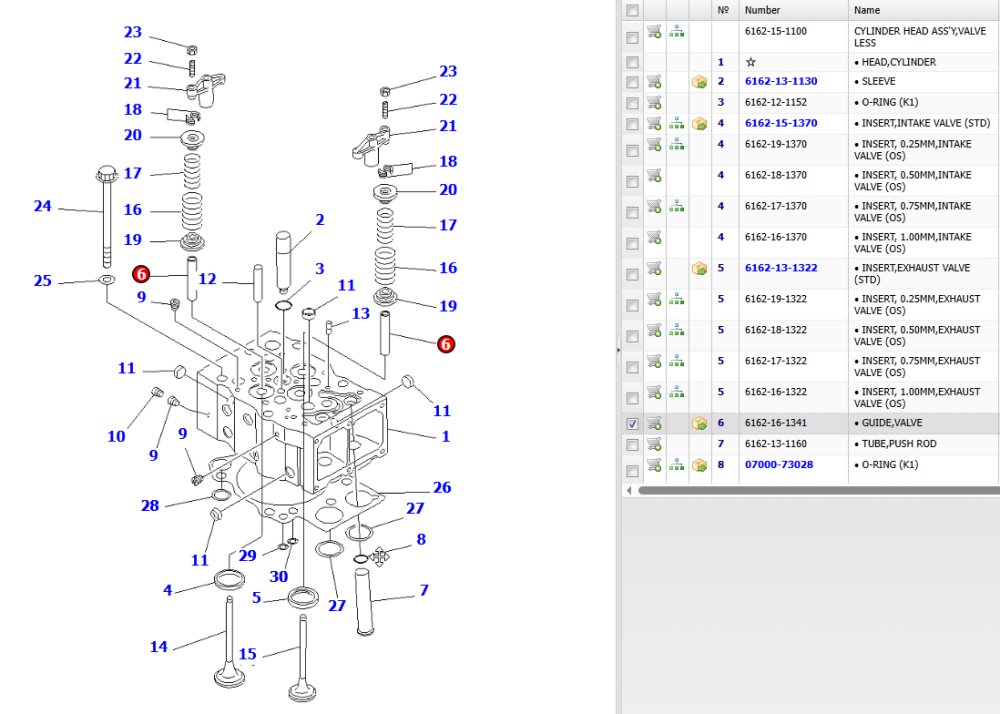Click the № column header

click(x=723, y=10)
